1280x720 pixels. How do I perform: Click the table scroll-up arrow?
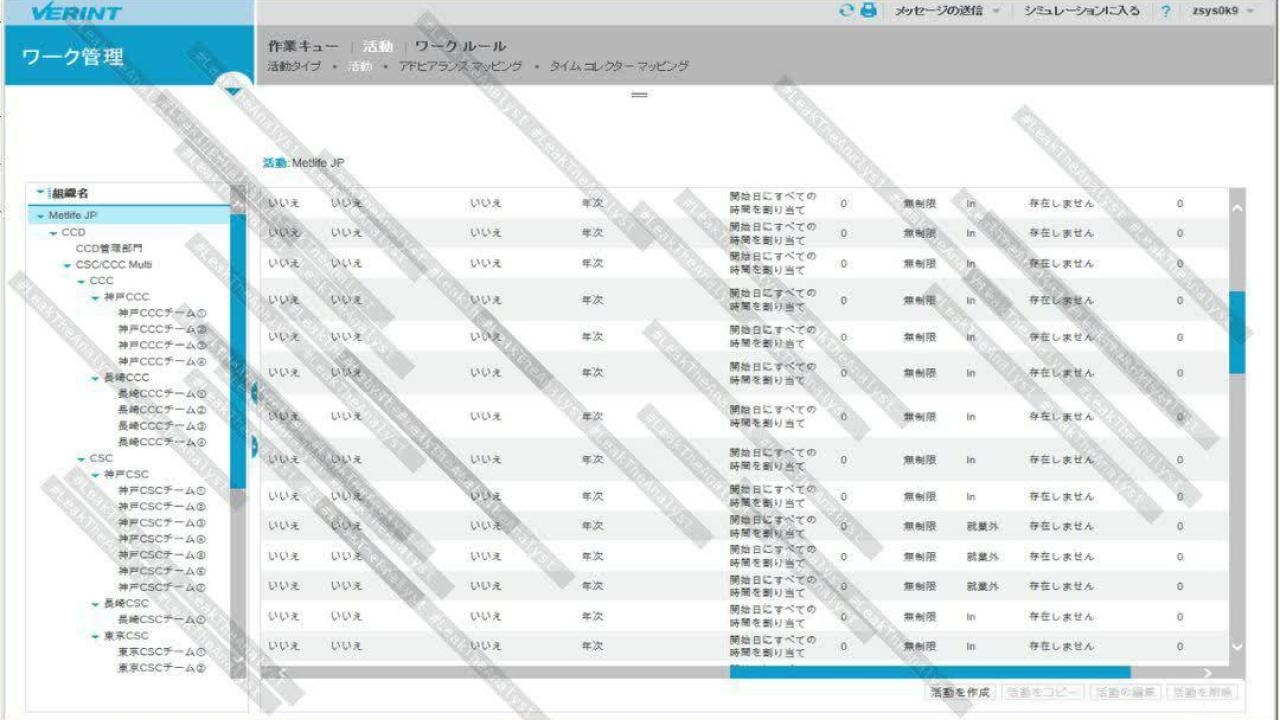(x=1237, y=208)
